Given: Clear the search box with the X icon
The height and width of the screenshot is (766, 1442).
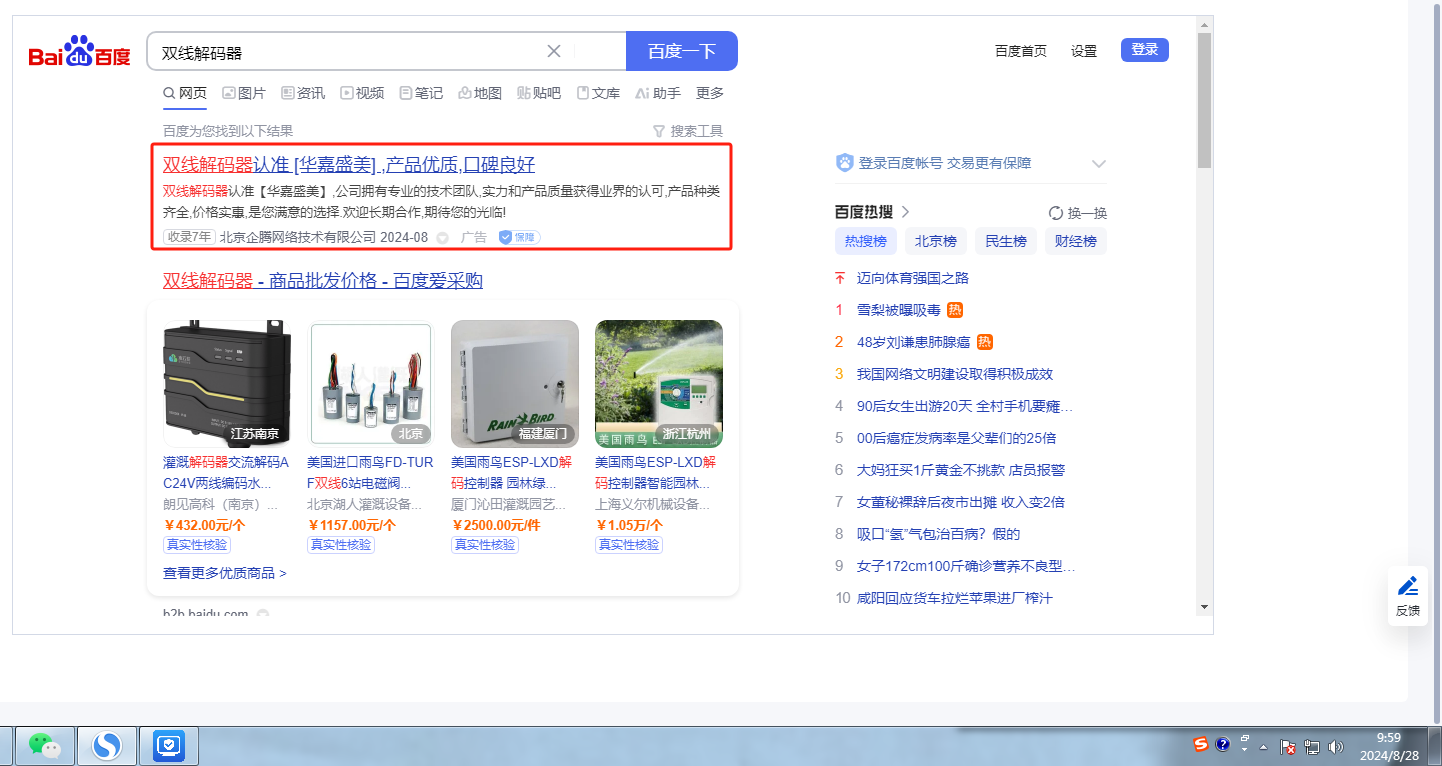Looking at the screenshot, I should (x=554, y=51).
